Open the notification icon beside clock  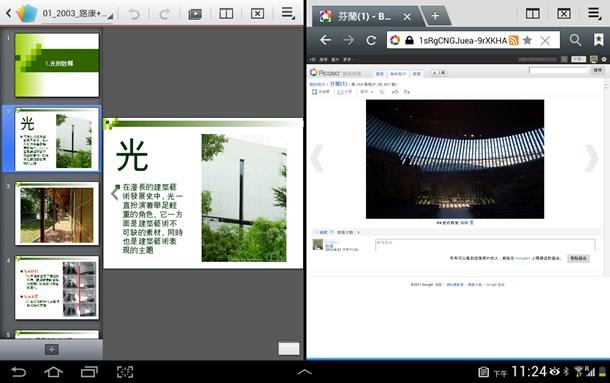(x=483, y=372)
